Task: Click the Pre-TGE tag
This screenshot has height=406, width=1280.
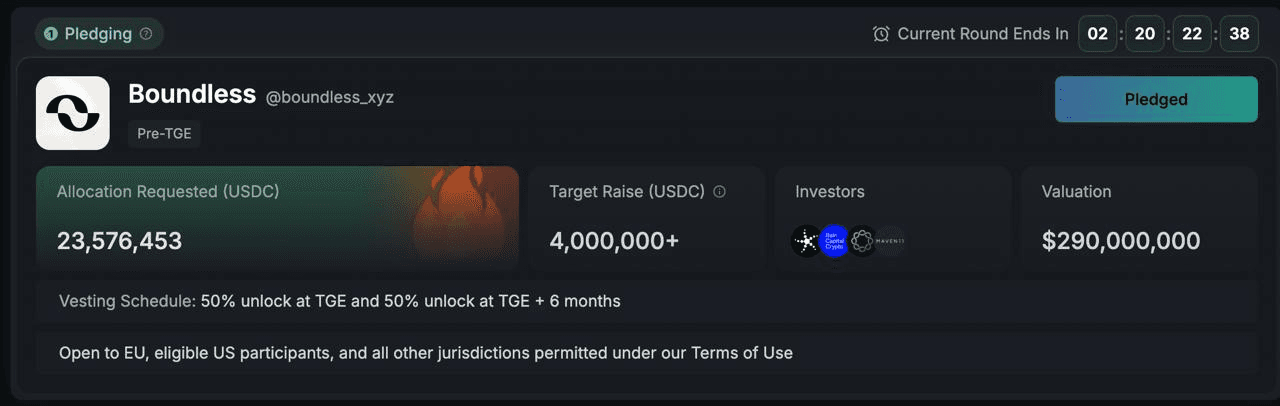Action: point(164,133)
